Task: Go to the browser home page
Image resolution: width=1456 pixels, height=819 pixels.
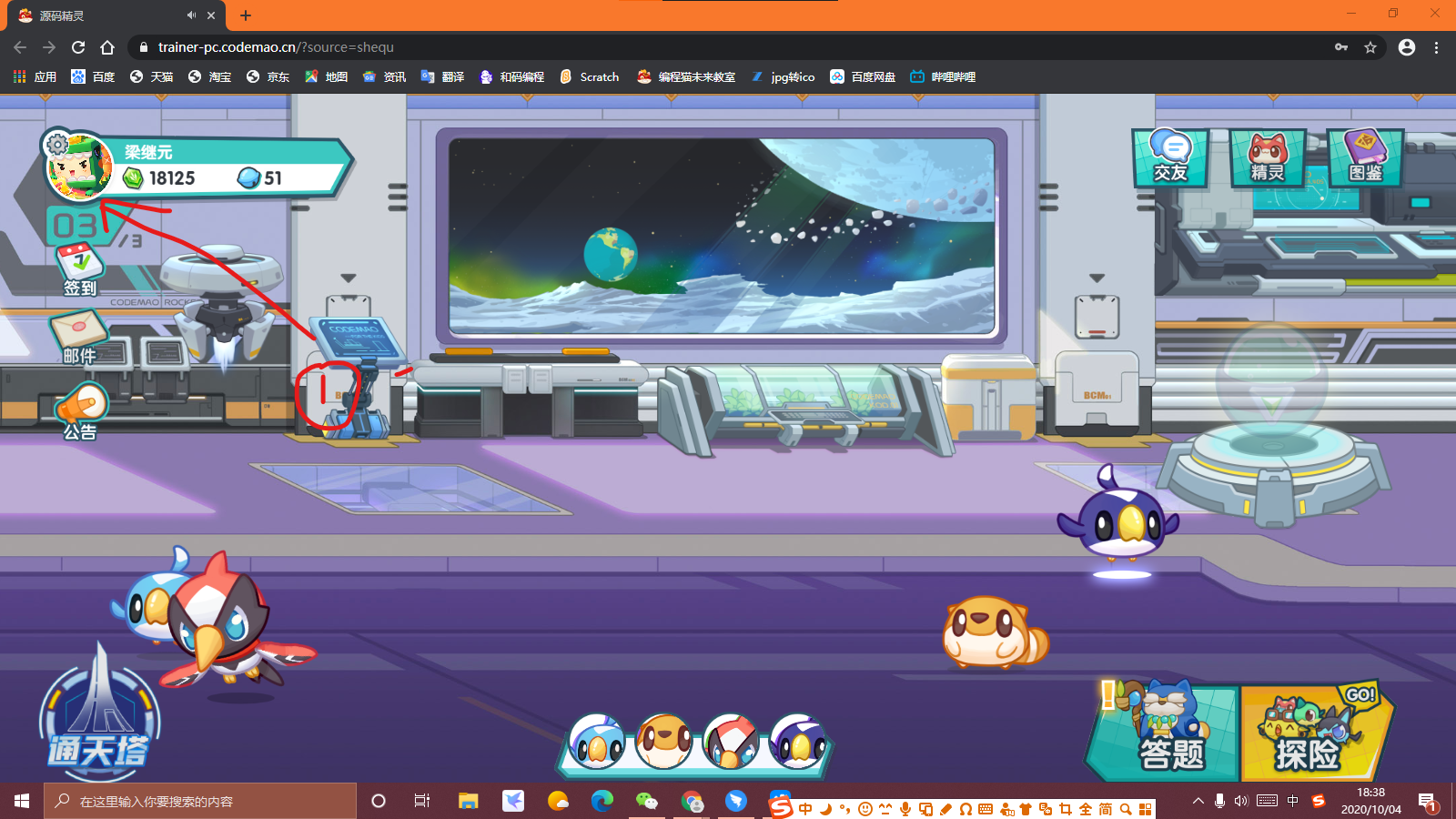Action: 107,47
